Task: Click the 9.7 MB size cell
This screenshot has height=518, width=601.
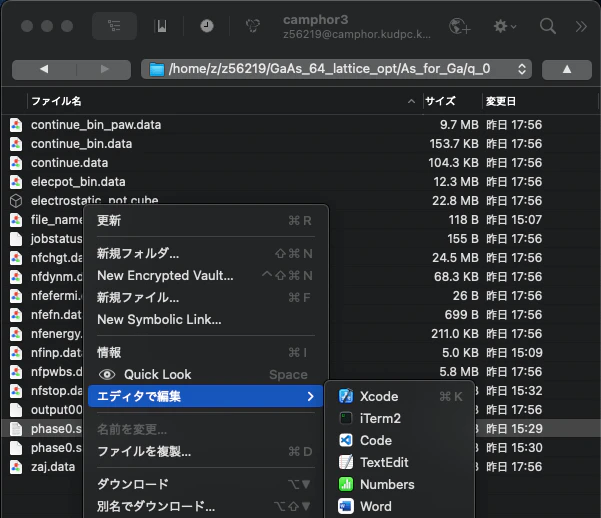Action: [459, 125]
